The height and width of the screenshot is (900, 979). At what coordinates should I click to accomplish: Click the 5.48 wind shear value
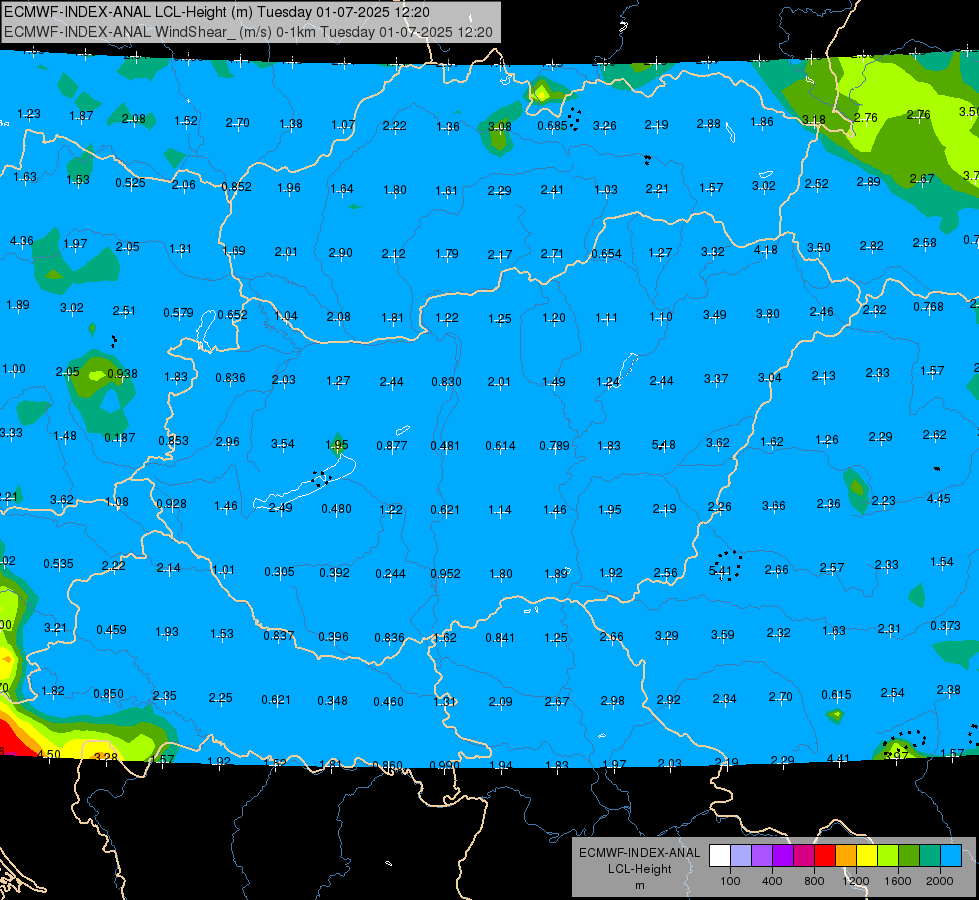pos(664,445)
